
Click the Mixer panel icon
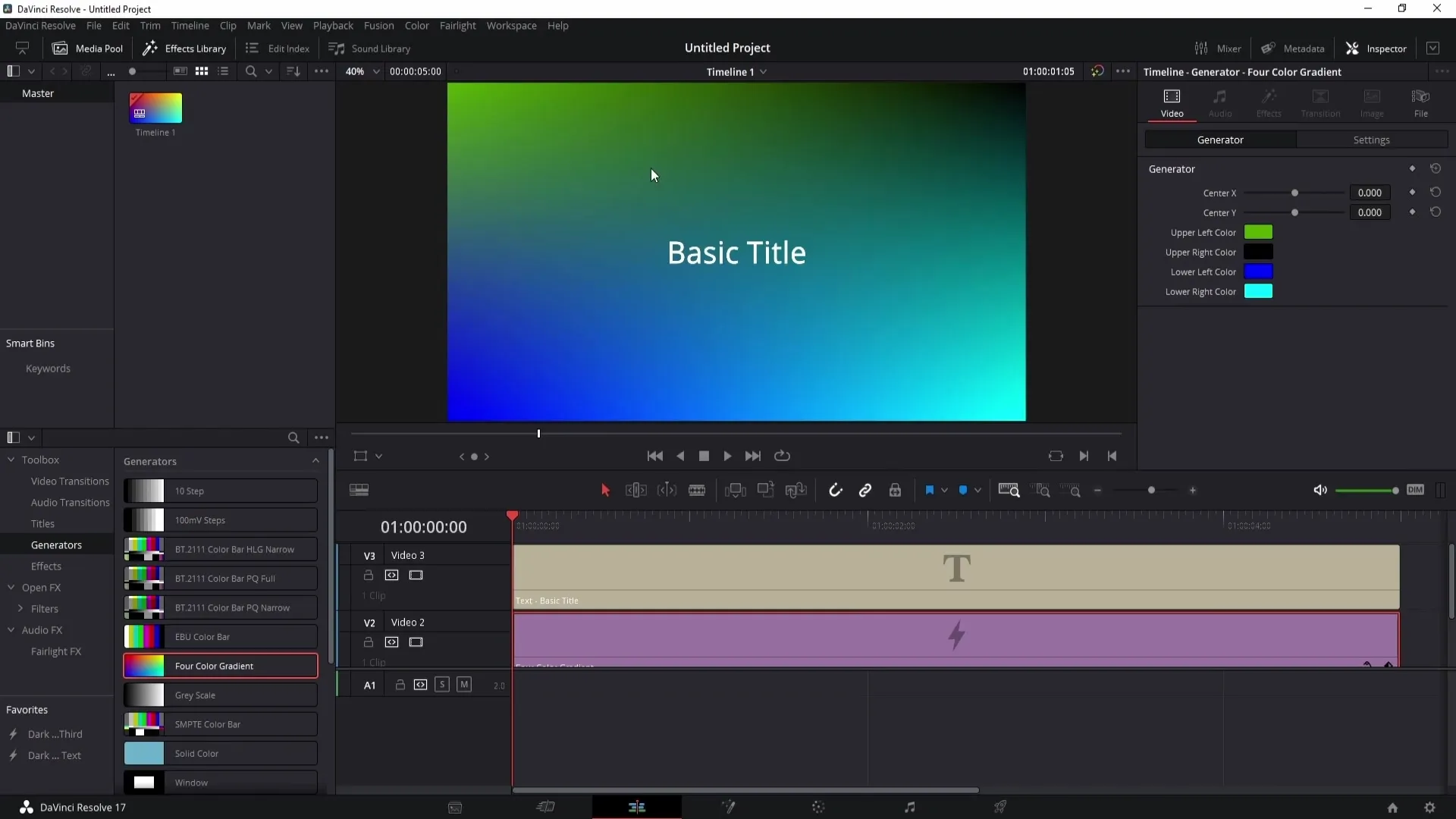pos(1201,47)
